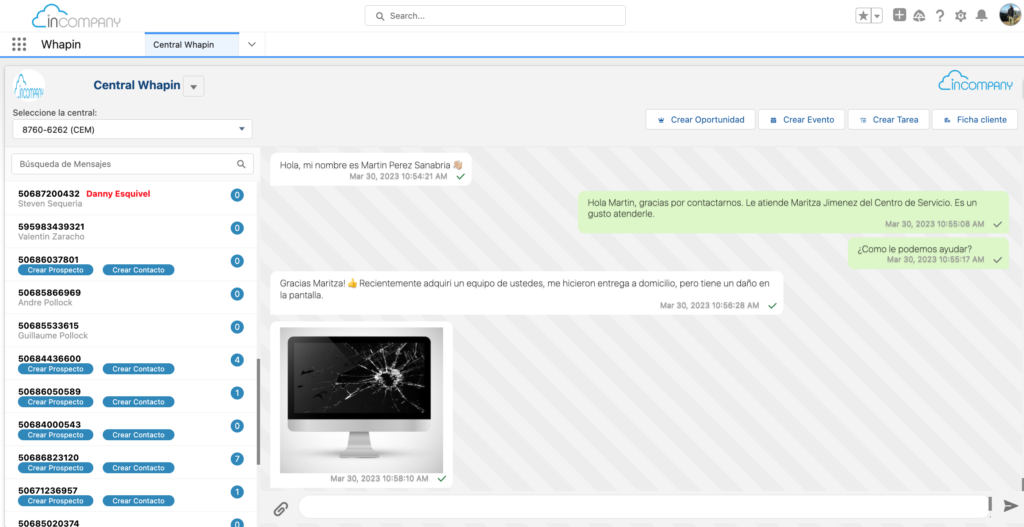Image resolution: width=1024 pixels, height=527 pixels.
Task: Click the Whapin app name
Action: [61, 44]
